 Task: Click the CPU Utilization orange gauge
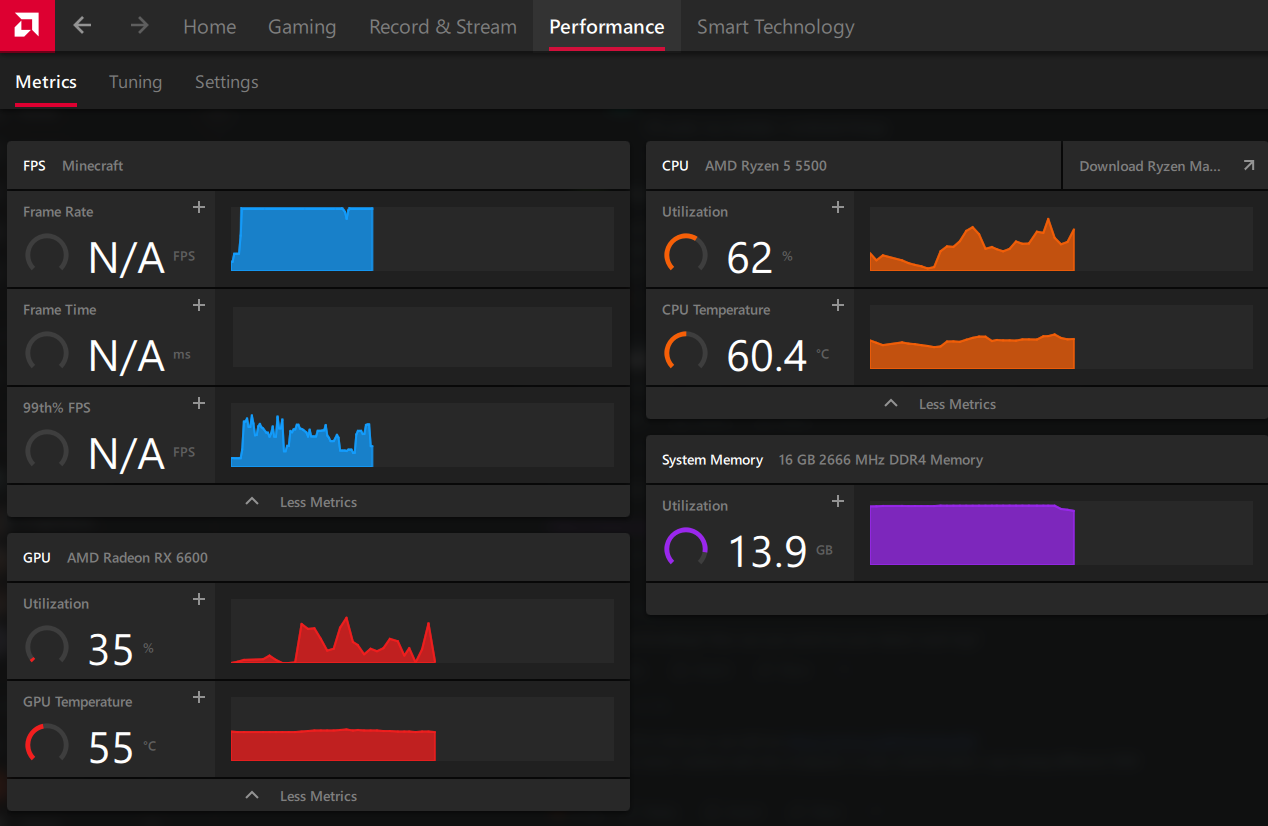point(685,255)
